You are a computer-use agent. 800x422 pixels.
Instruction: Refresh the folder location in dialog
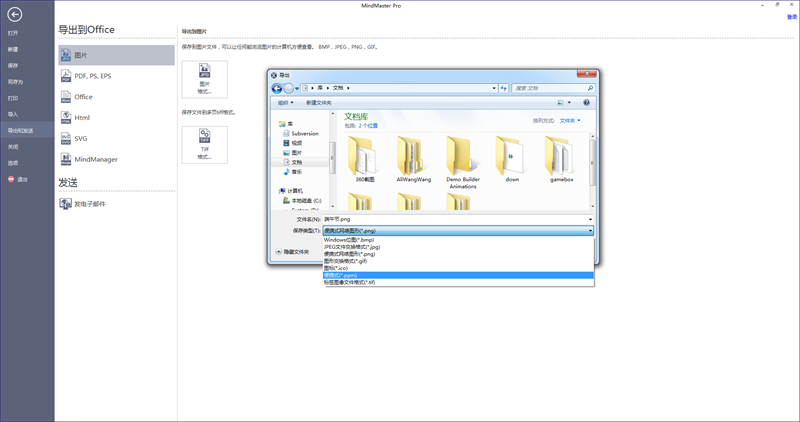coord(504,88)
